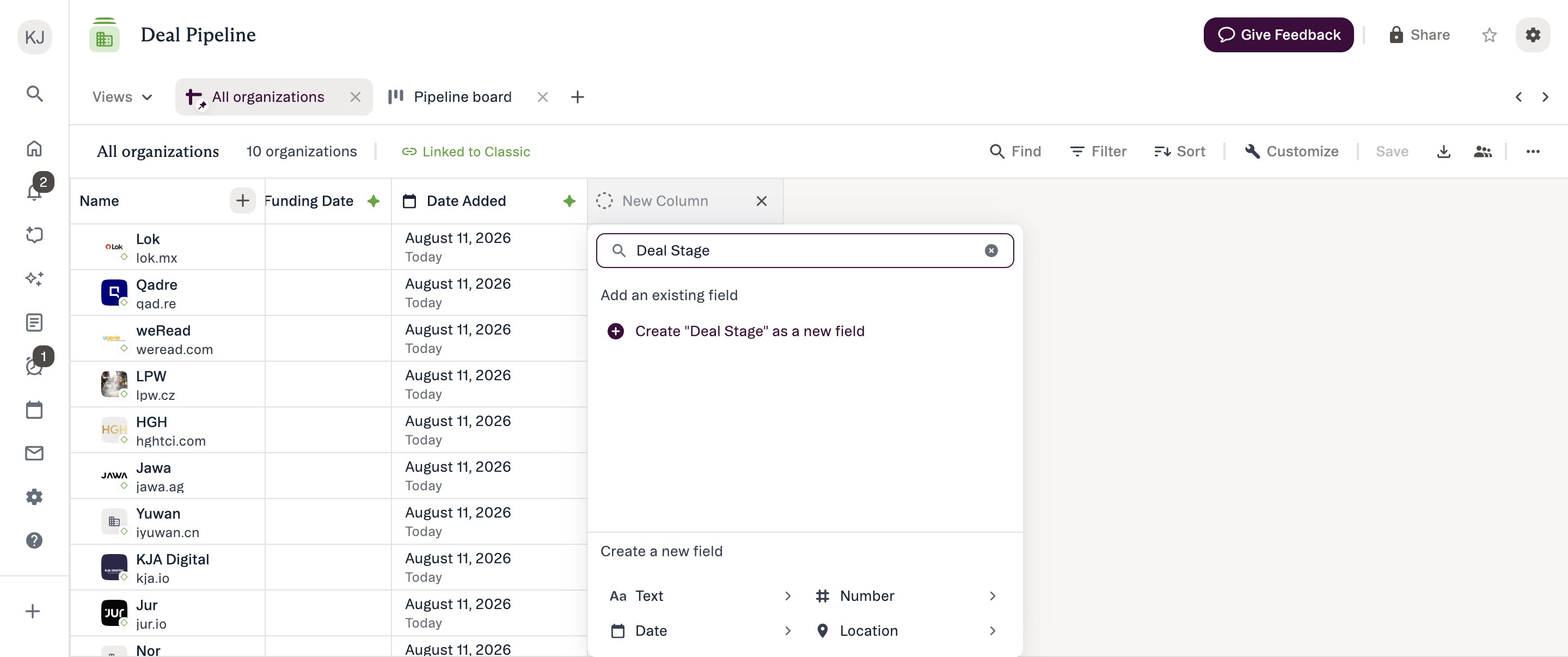Clear the Deal Stage search text

(991, 251)
